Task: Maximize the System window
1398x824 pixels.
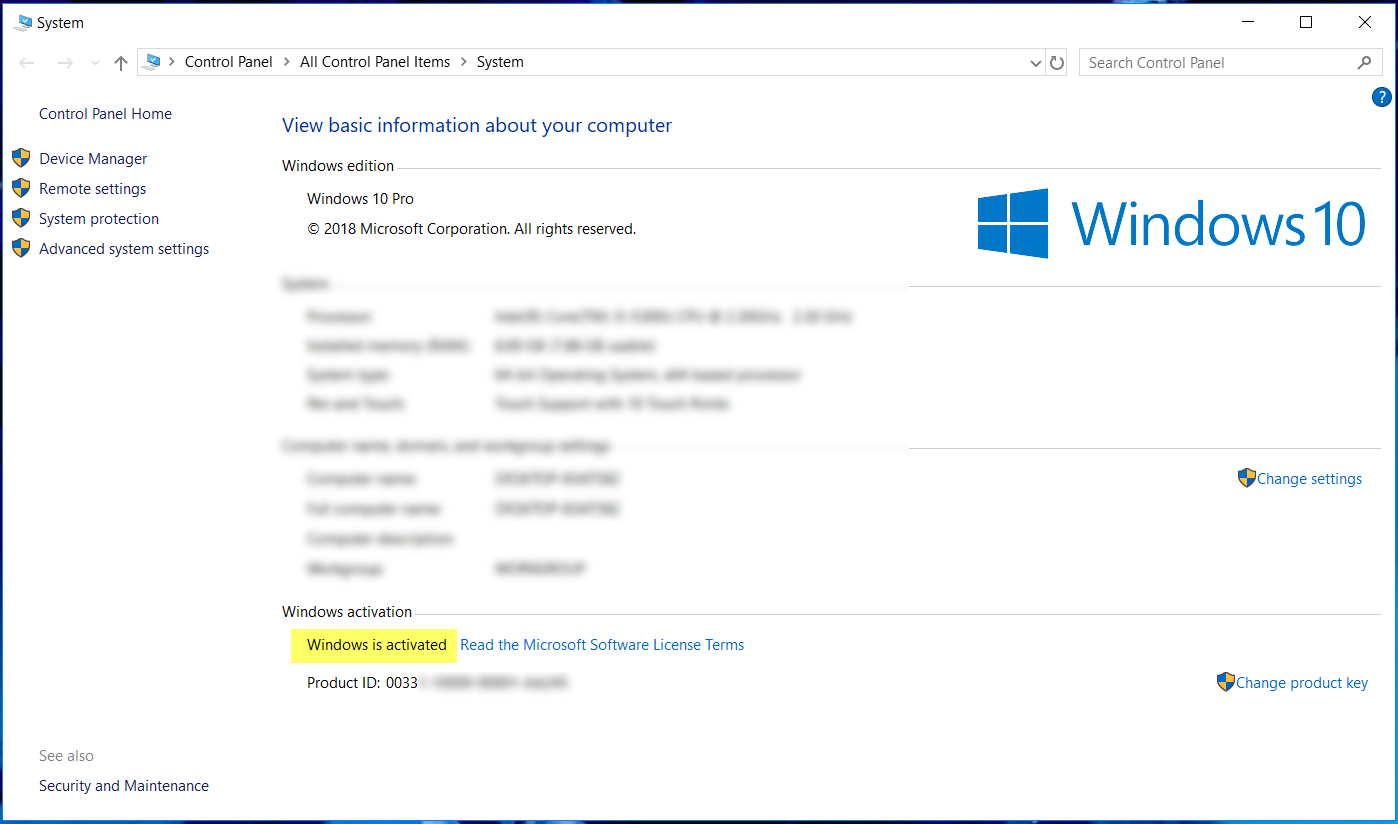Action: click(1306, 22)
